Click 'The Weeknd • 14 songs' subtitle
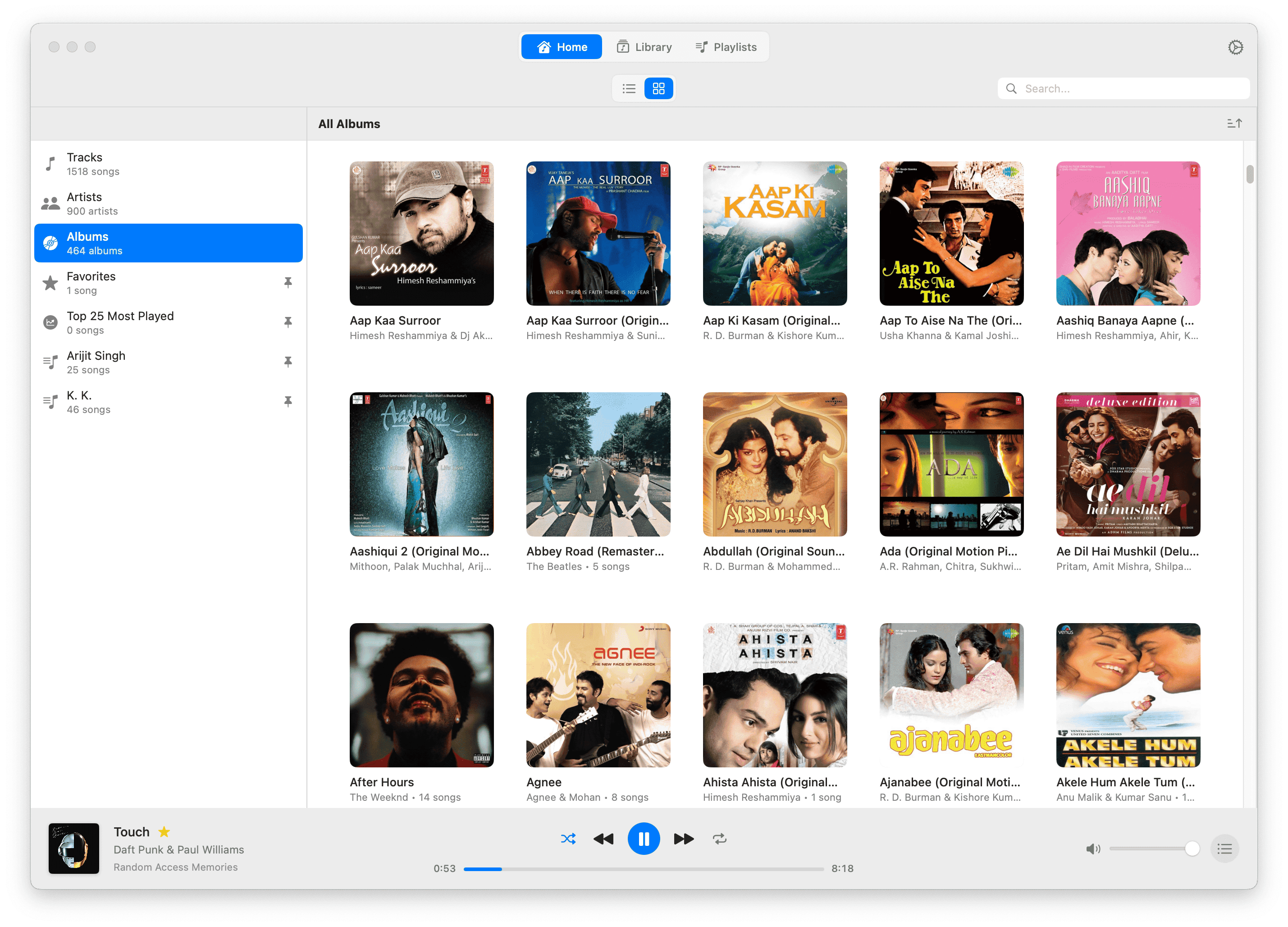This screenshot has width=1288, height=927. click(405, 797)
